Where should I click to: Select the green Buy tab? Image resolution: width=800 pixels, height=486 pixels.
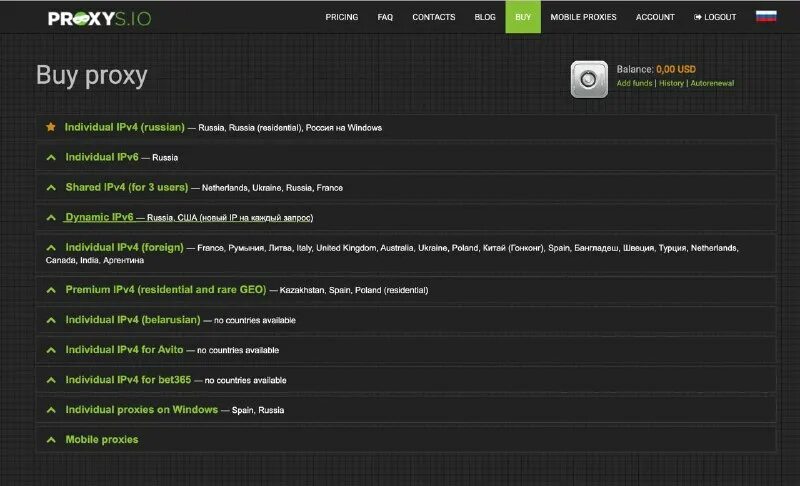click(x=523, y=17)
